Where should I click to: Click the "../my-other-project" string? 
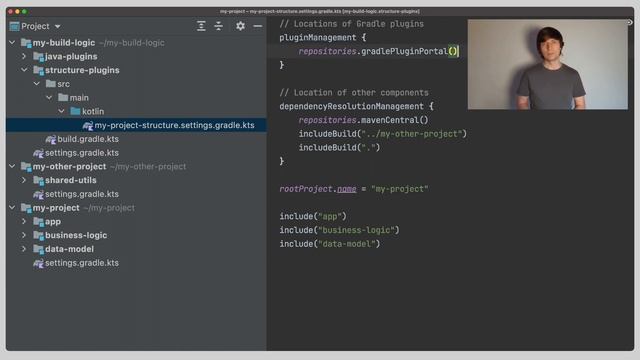(x=411, y=134)
